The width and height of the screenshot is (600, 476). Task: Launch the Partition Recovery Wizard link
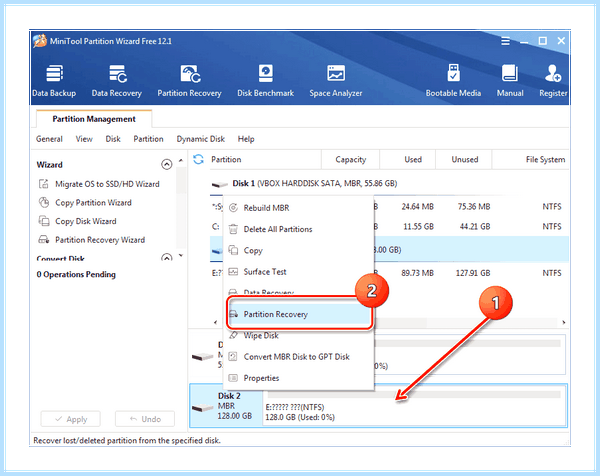[100, 240]
